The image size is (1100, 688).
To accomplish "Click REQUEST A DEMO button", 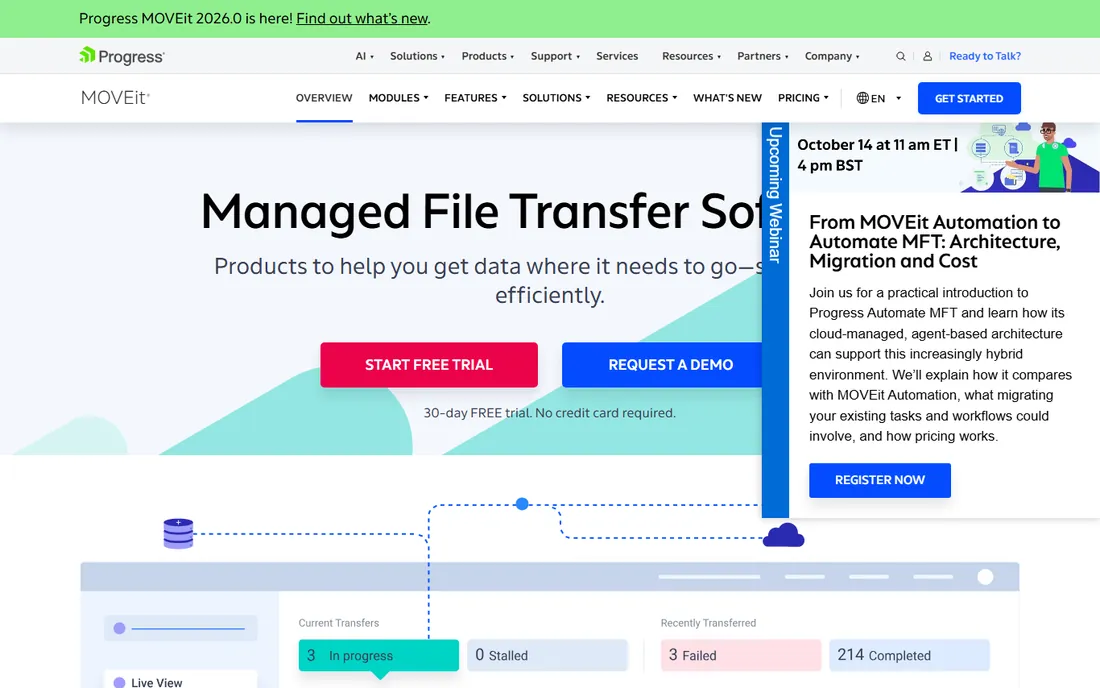I will (x=662, y=365).
